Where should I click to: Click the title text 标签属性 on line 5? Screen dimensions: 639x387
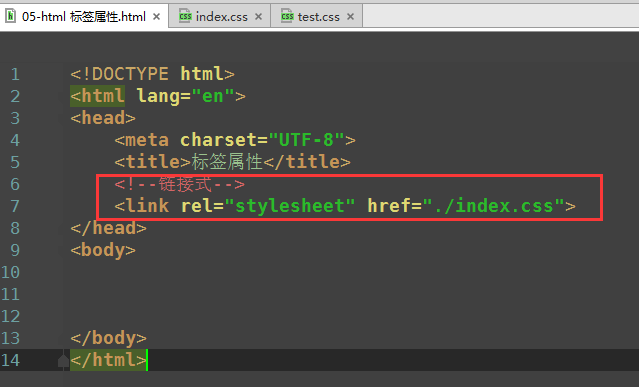[227, 162]
